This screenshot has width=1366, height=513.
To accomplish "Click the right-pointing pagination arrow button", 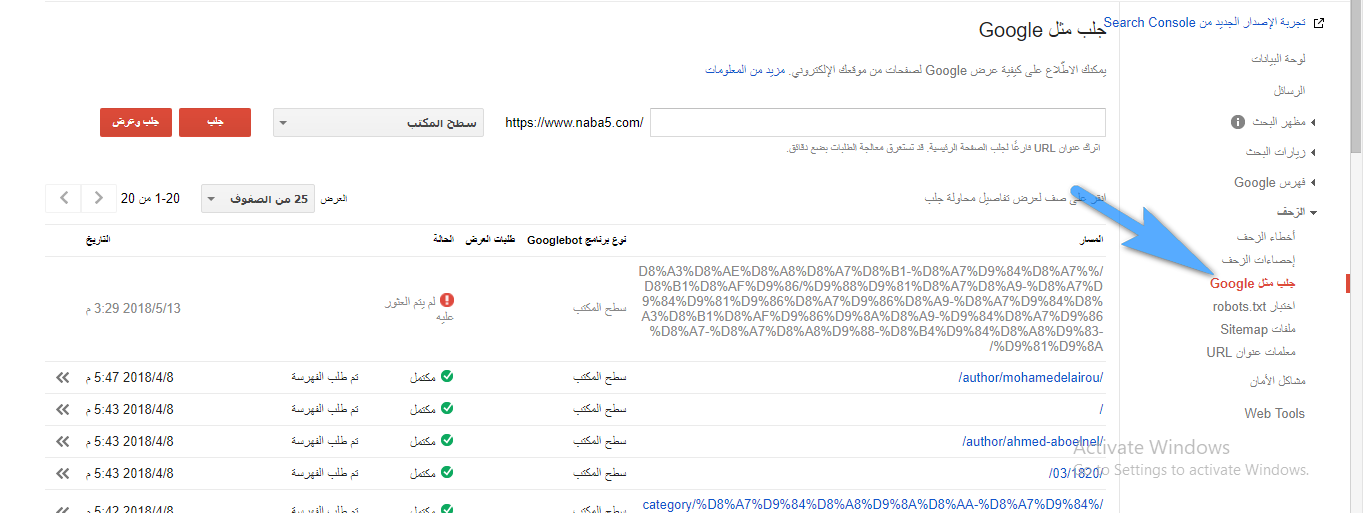I will (x=98, y=198).
